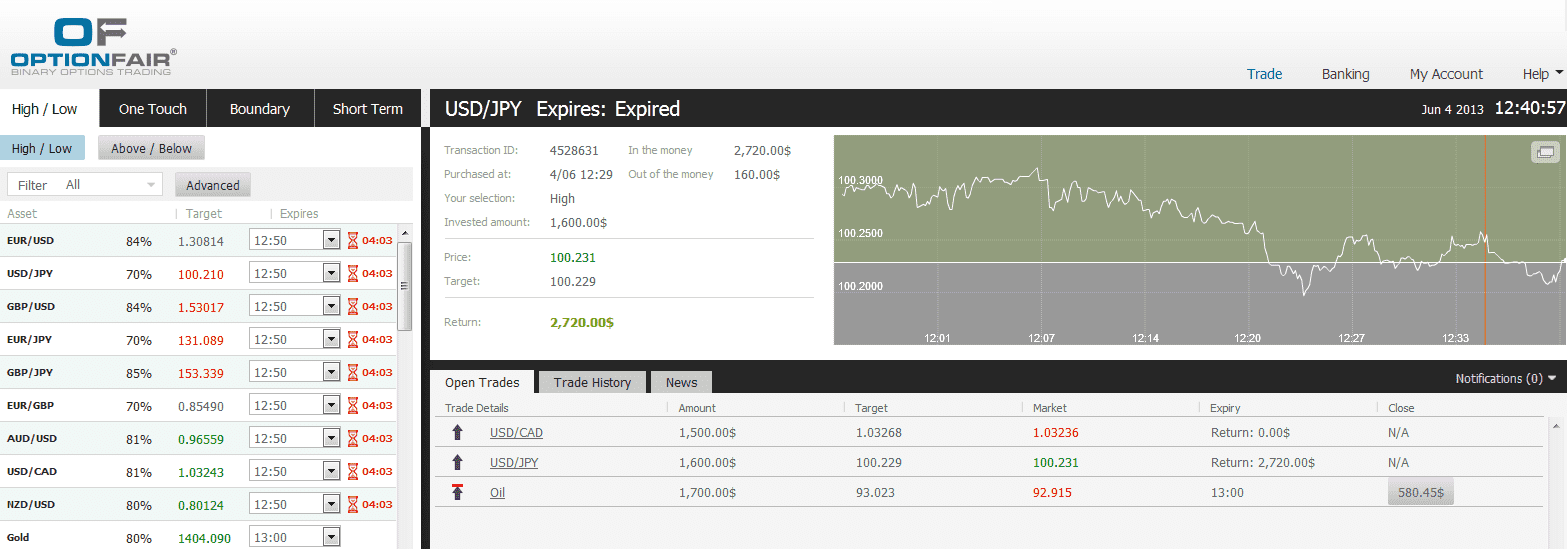The width and height of the screenshot is (1567, 549).
Task: Open the Filter All dropdown
Action: pos(84,185)
